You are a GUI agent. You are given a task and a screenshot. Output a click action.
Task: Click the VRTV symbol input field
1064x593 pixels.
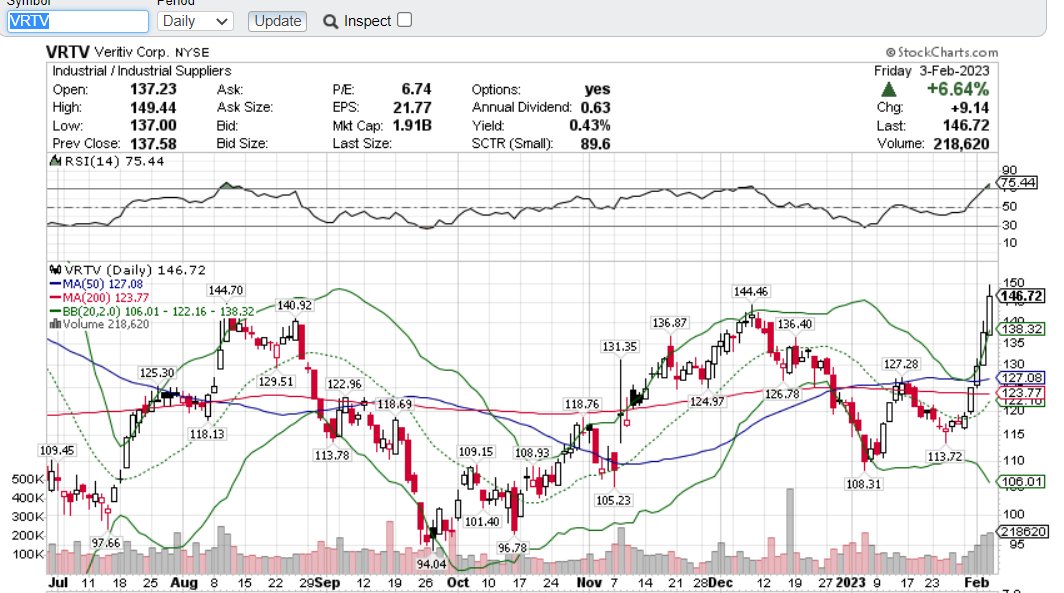point(77,21)
